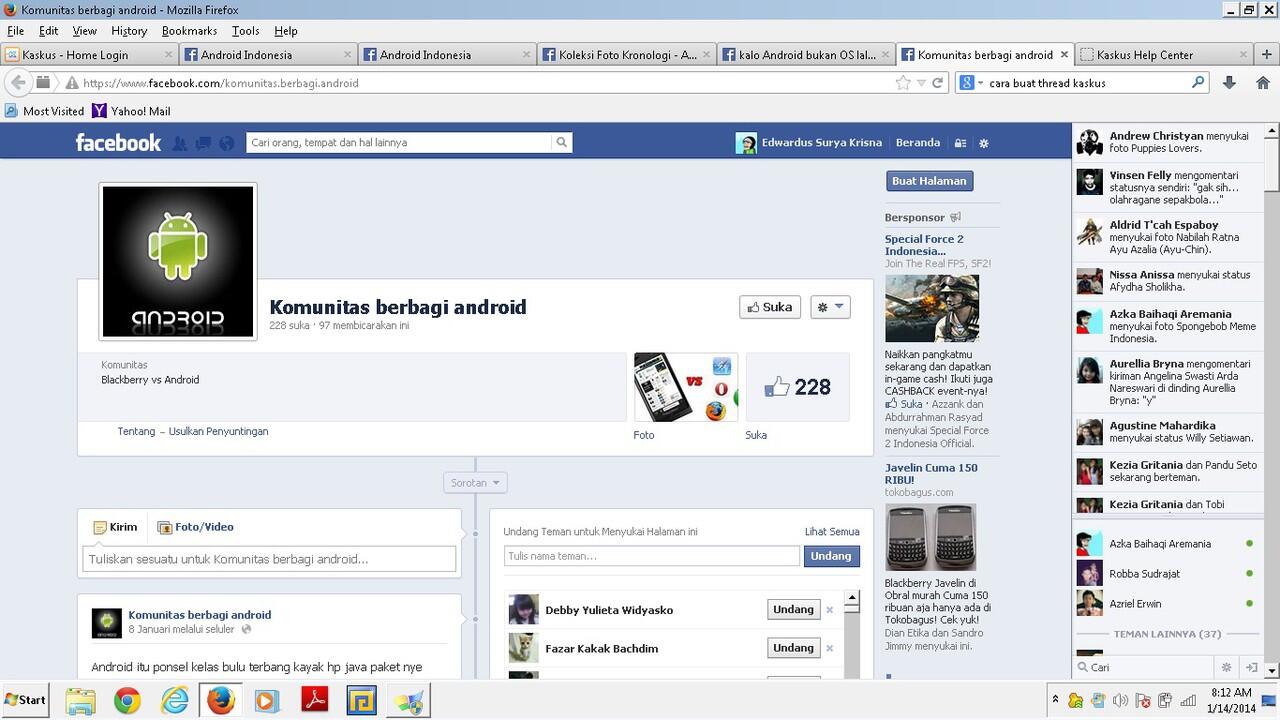Open Facebook friend requests icon
The height and width of the screenshot is (720, 1280).
tap(180, 143)
